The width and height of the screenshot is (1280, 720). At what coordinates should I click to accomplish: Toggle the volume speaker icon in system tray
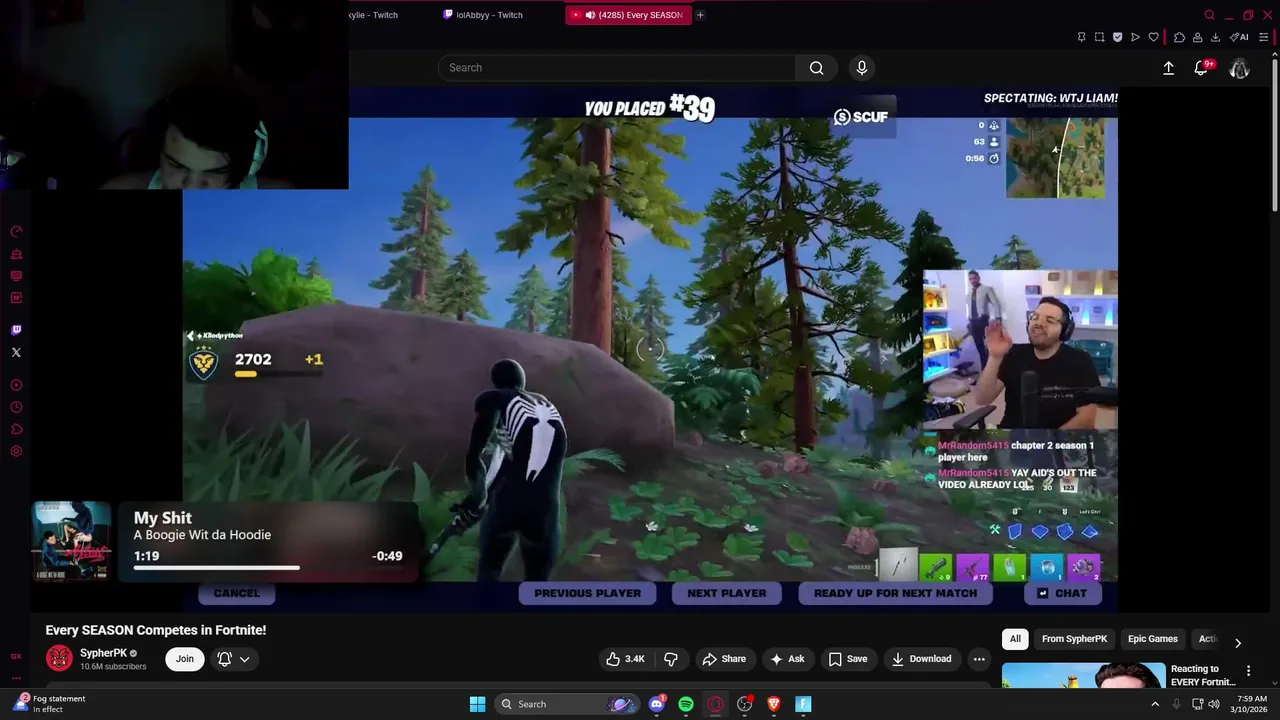[x=1214, y=704]
